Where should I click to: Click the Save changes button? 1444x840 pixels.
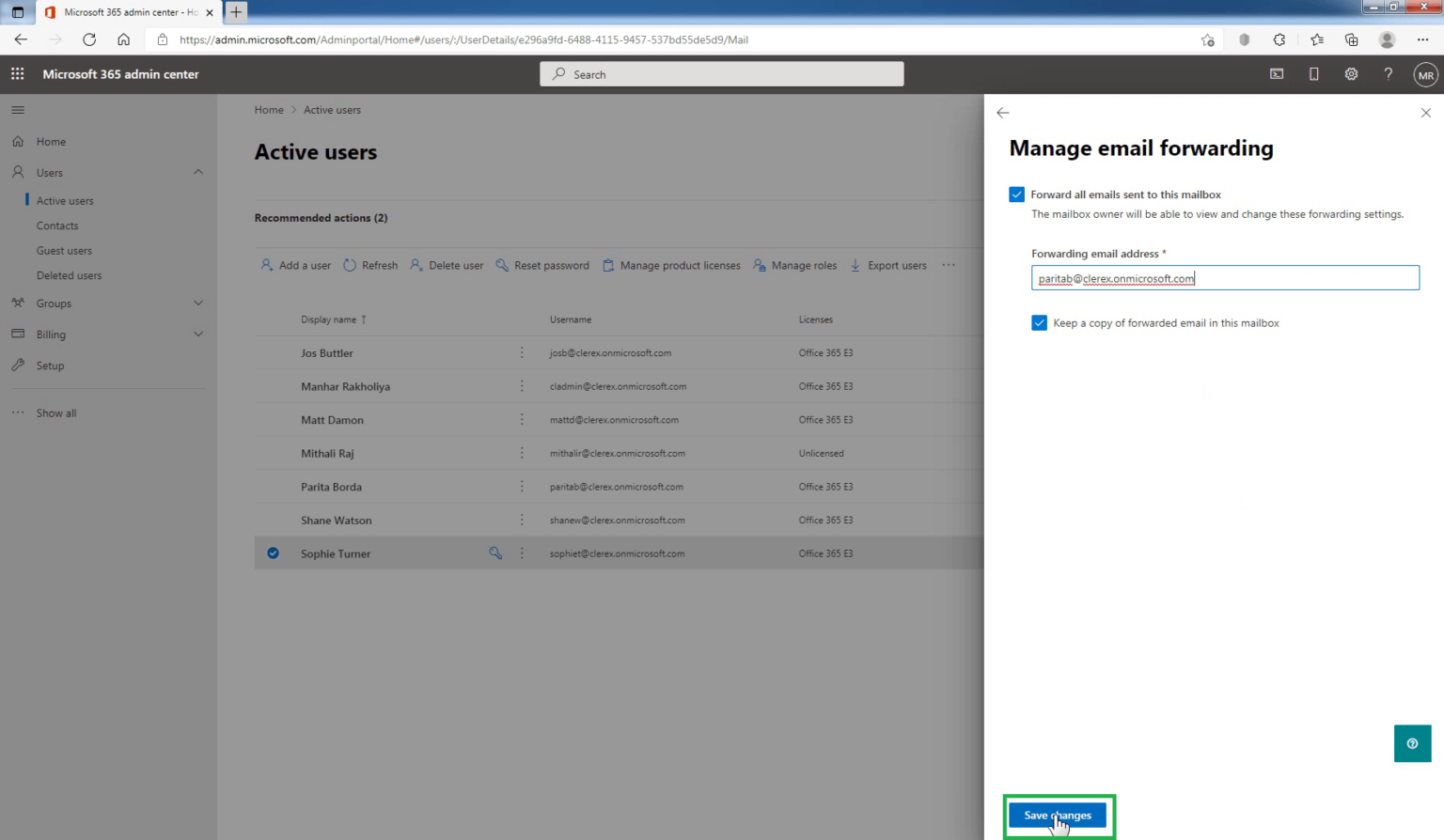(1059, 815)
